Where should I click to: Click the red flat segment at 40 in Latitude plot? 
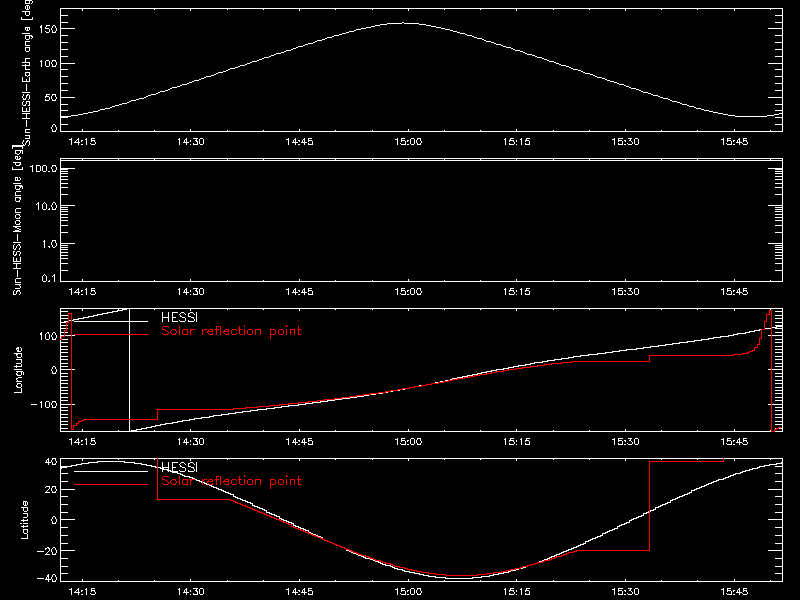686,461
